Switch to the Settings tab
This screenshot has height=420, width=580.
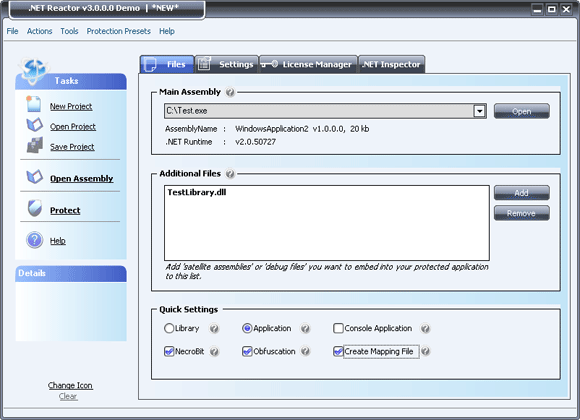click(x=226, y=64)
